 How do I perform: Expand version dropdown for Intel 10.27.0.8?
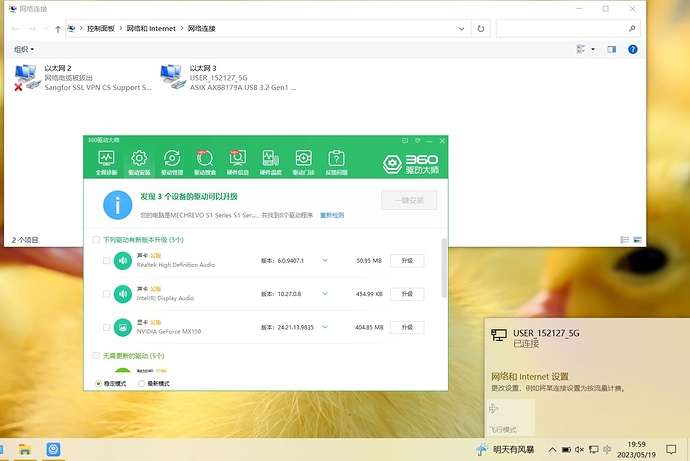325,294
